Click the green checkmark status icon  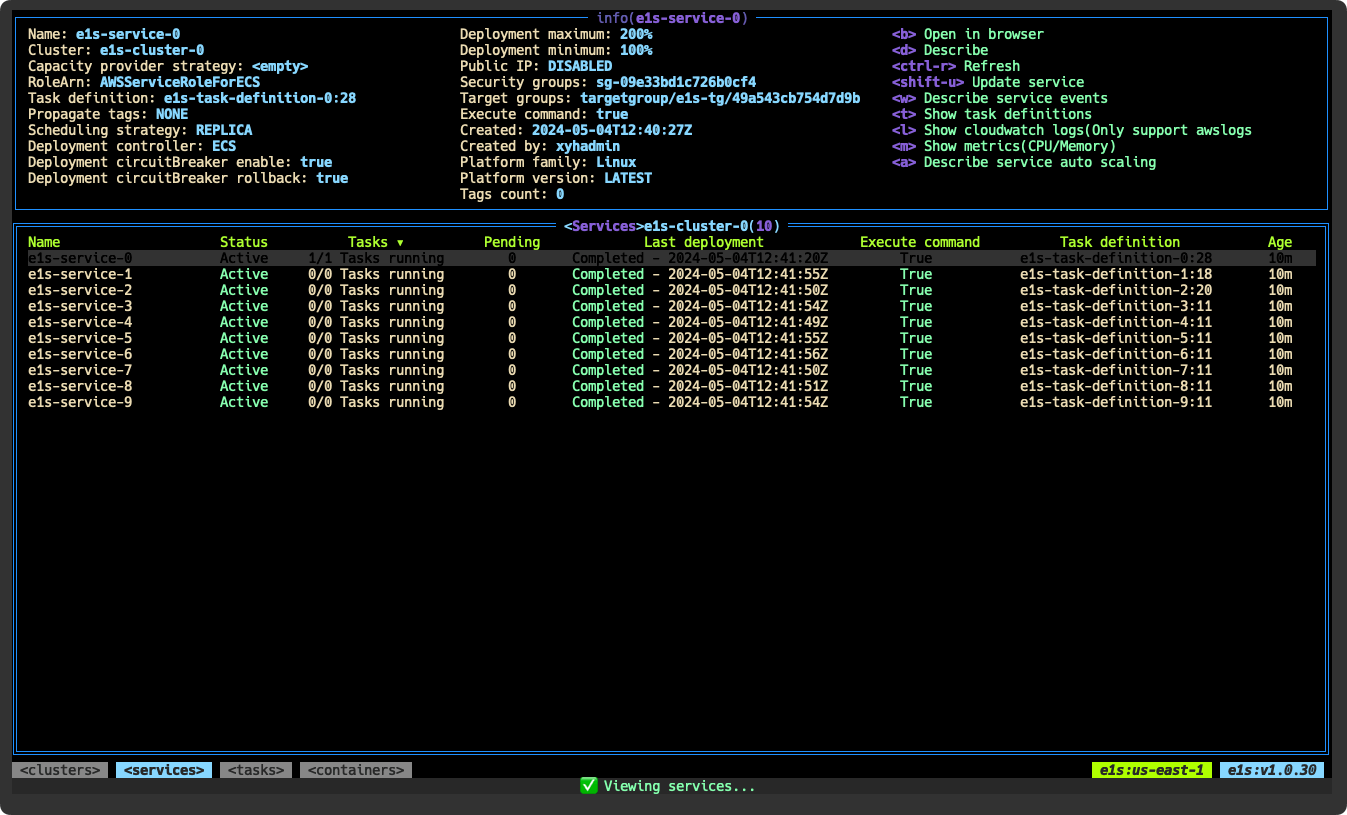[x=588, y=786]
